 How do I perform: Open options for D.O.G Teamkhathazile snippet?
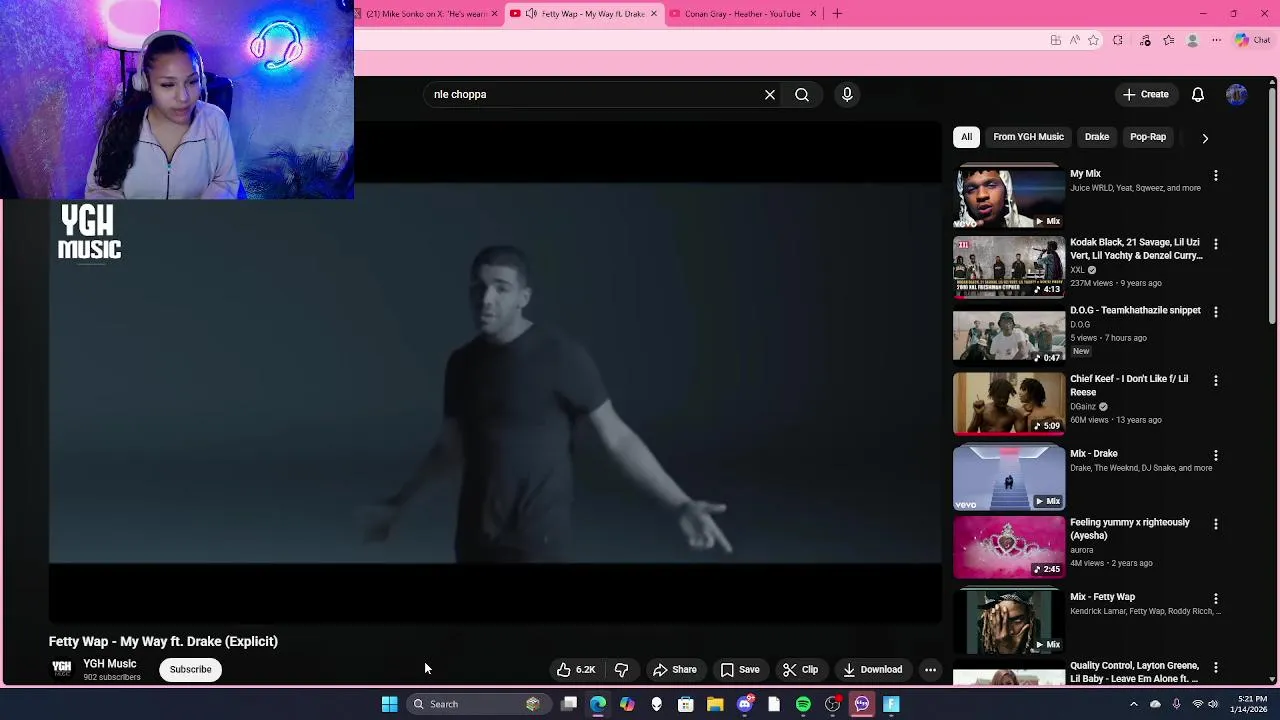pyautogui.click(x=1216, y=312)
